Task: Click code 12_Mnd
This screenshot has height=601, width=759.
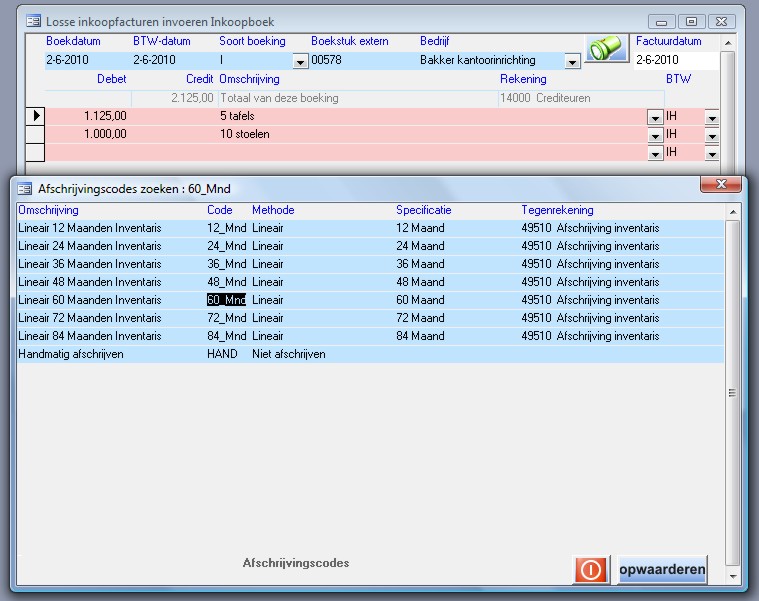Action: (x=226, y=228)
